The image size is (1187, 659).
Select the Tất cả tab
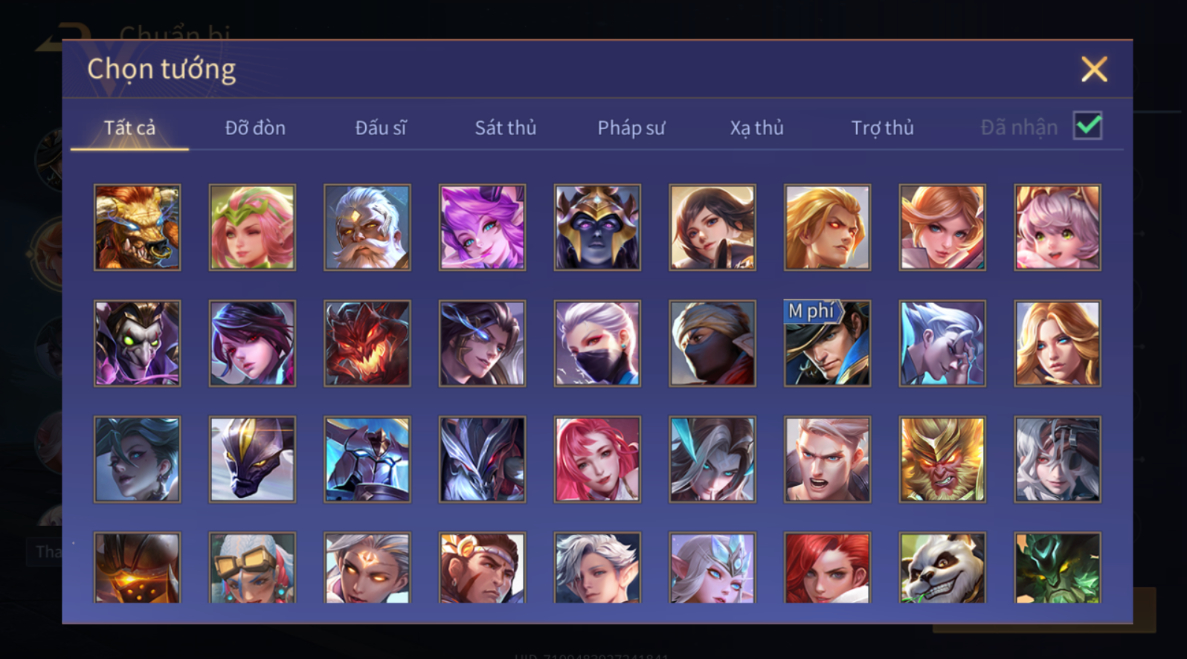129,128
